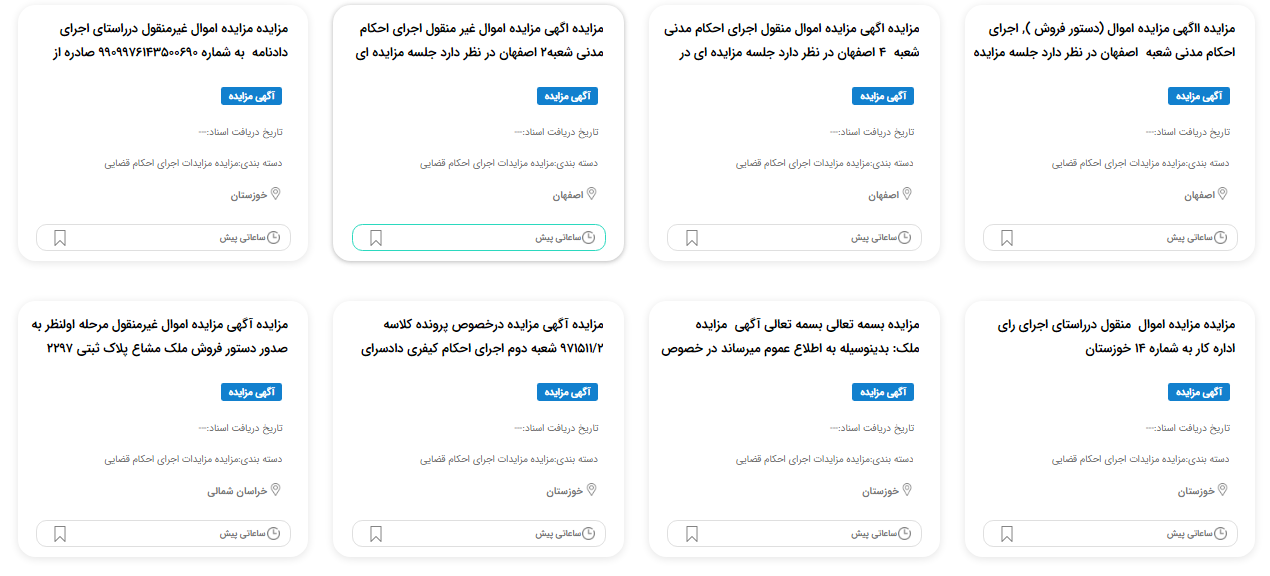Bookmark the Khorasan Shomali auction card
This screenshot has width=1270, height=576.
pyautogui.click(x=60, y=534)
